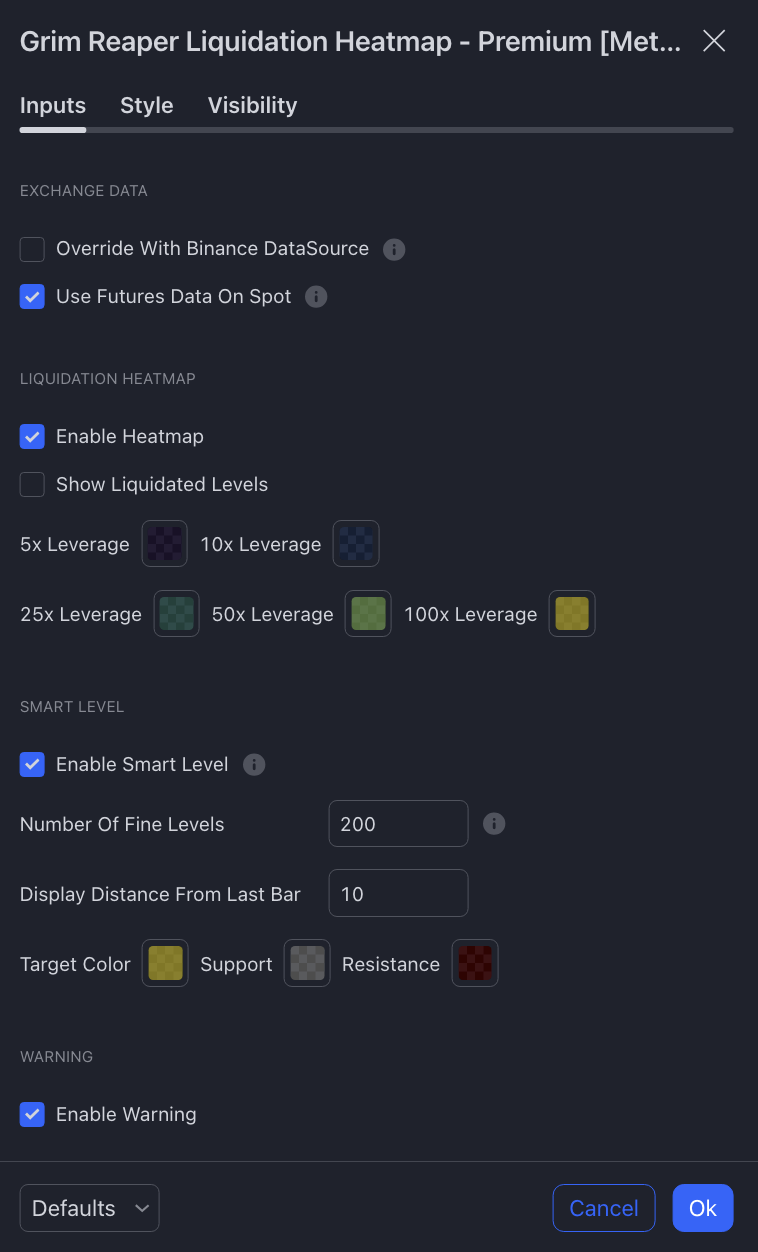Click info icon beside Enable Smart Level
This screenshot has height=1252, width=758.
click(254, 765)
